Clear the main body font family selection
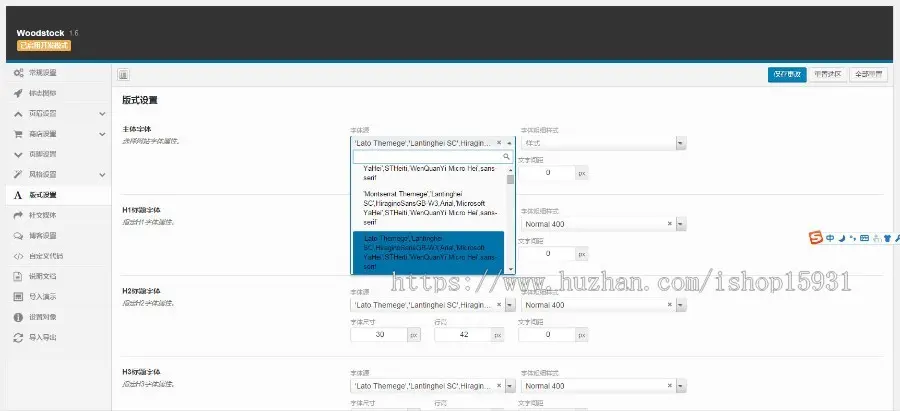The image size is (900, 411). pyautogui.click(x=498, y=142)
